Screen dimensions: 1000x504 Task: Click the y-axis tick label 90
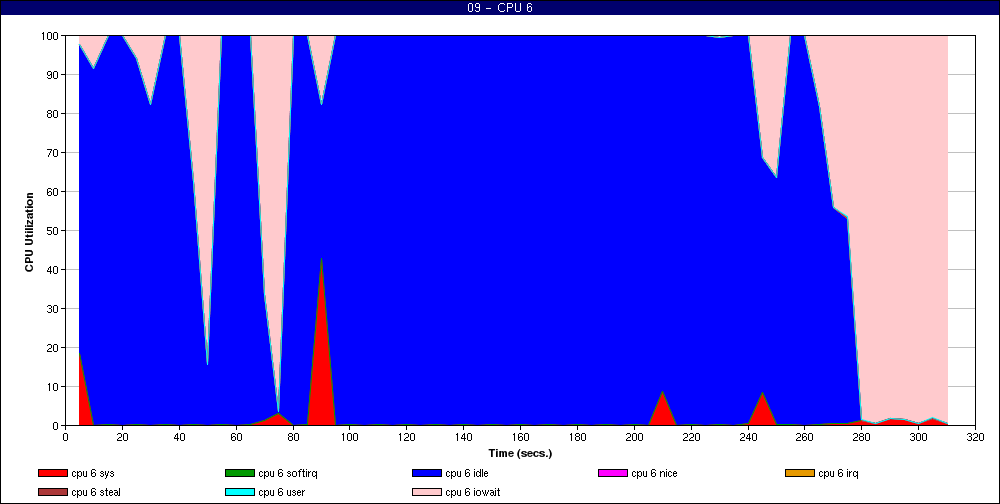point(54,75)
